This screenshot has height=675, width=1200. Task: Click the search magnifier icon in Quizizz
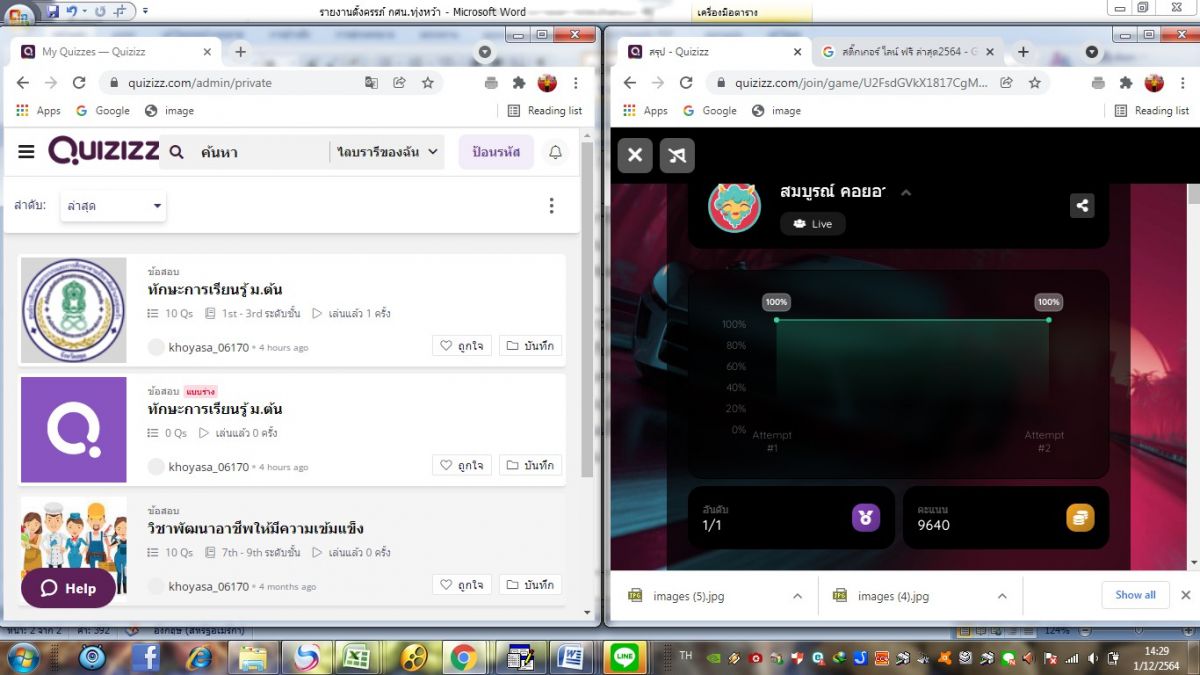pos(177,152)
